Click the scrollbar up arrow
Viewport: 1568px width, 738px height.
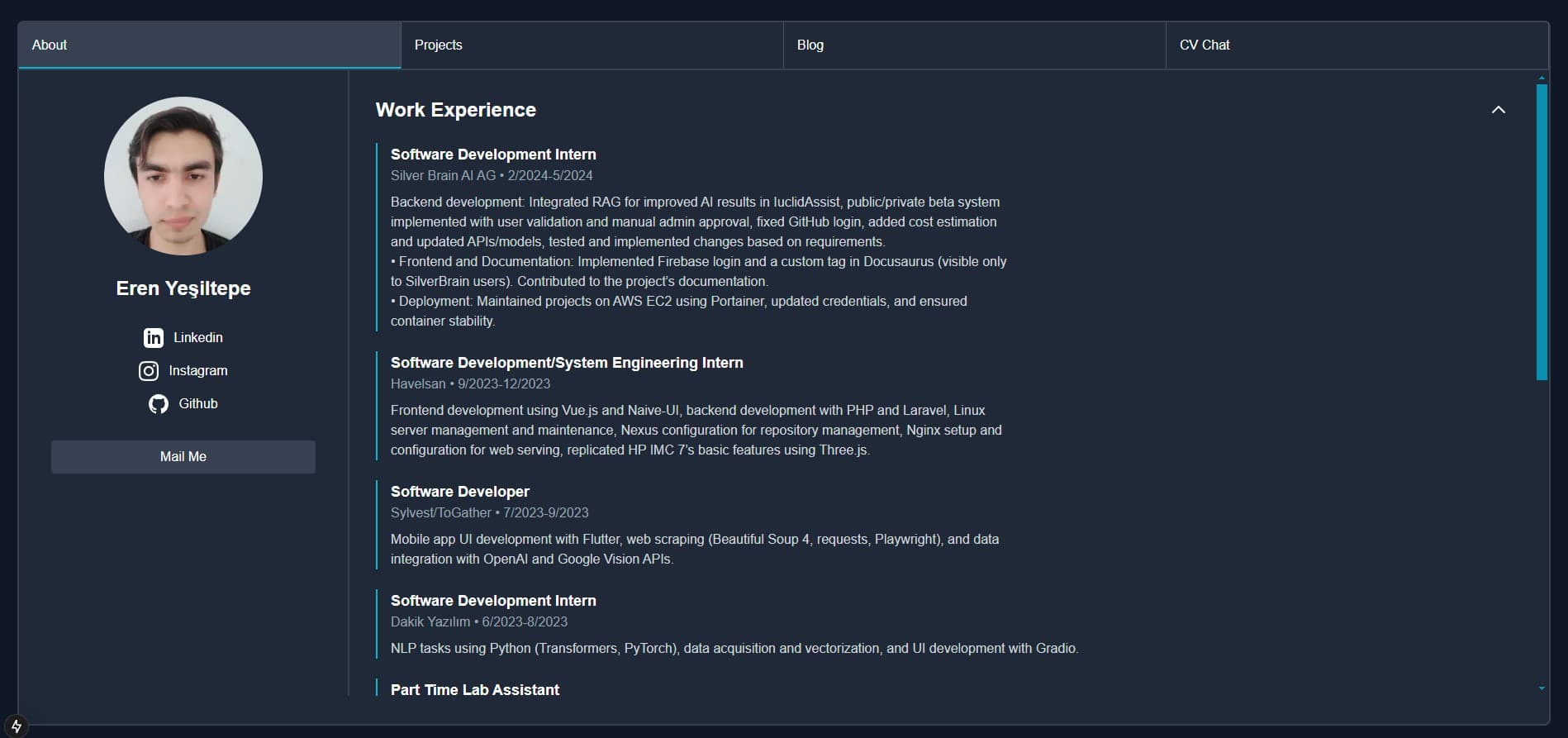[1542, 78]
